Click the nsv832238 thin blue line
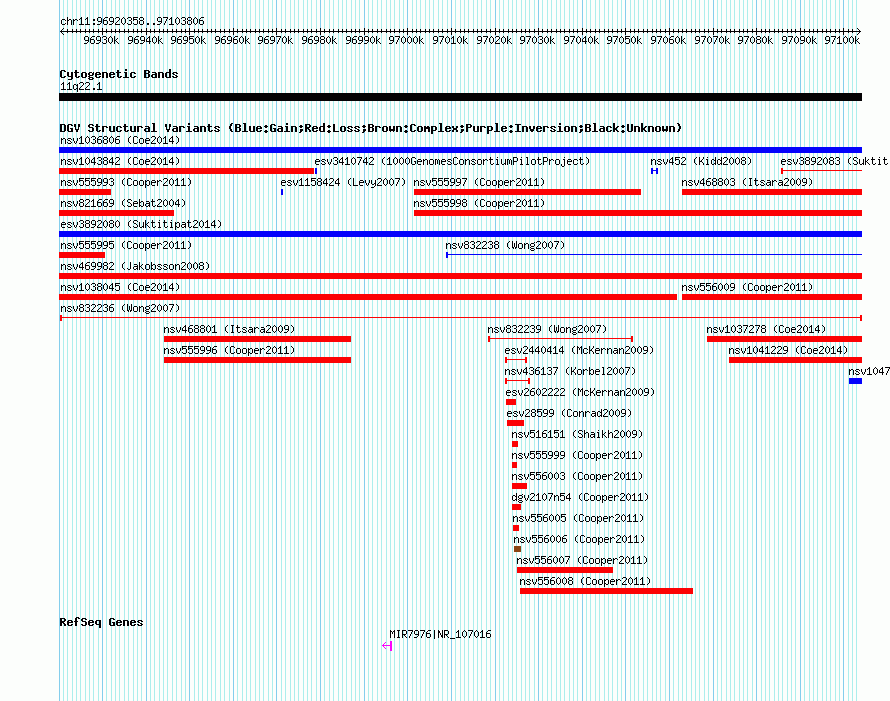Viewport: 890px width, 701px height. [x=654, y=255]
